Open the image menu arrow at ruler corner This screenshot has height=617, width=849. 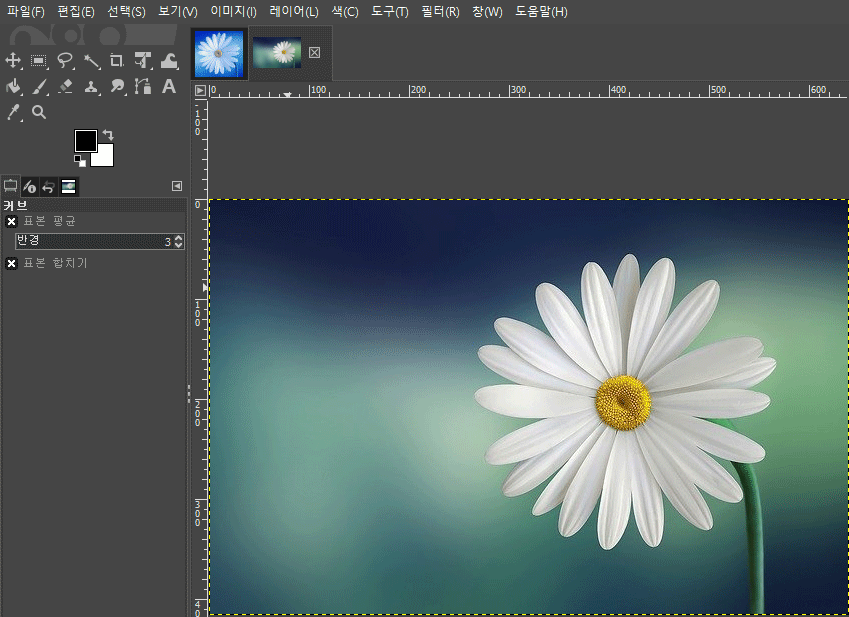click(200, 91)
